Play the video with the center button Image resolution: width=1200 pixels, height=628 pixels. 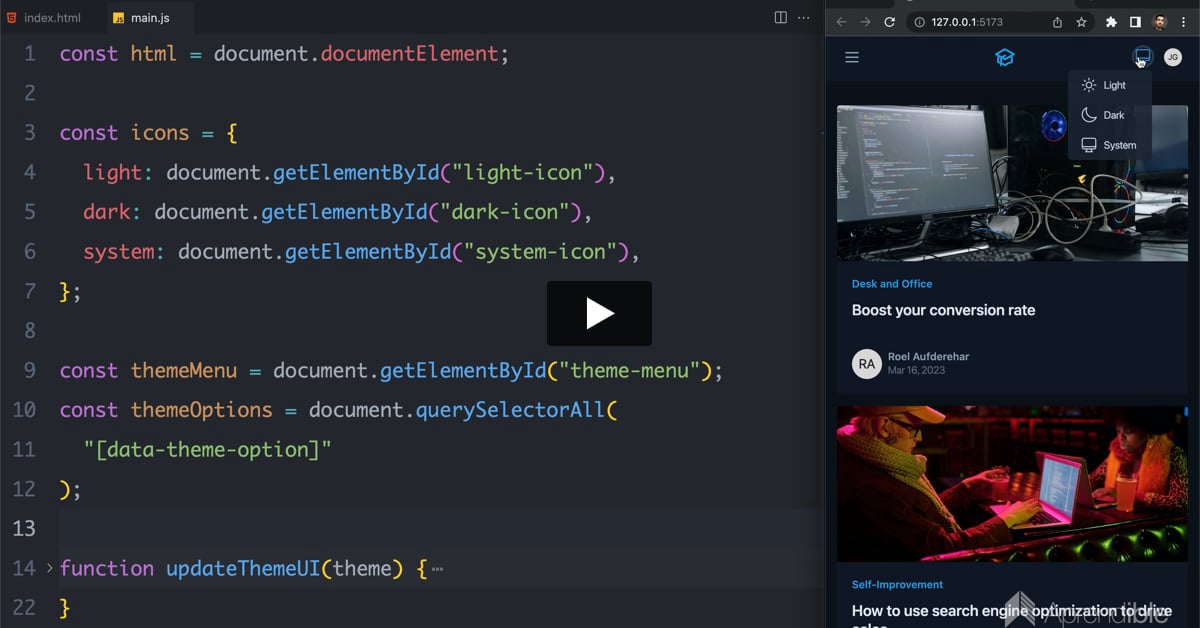[599, 313]
